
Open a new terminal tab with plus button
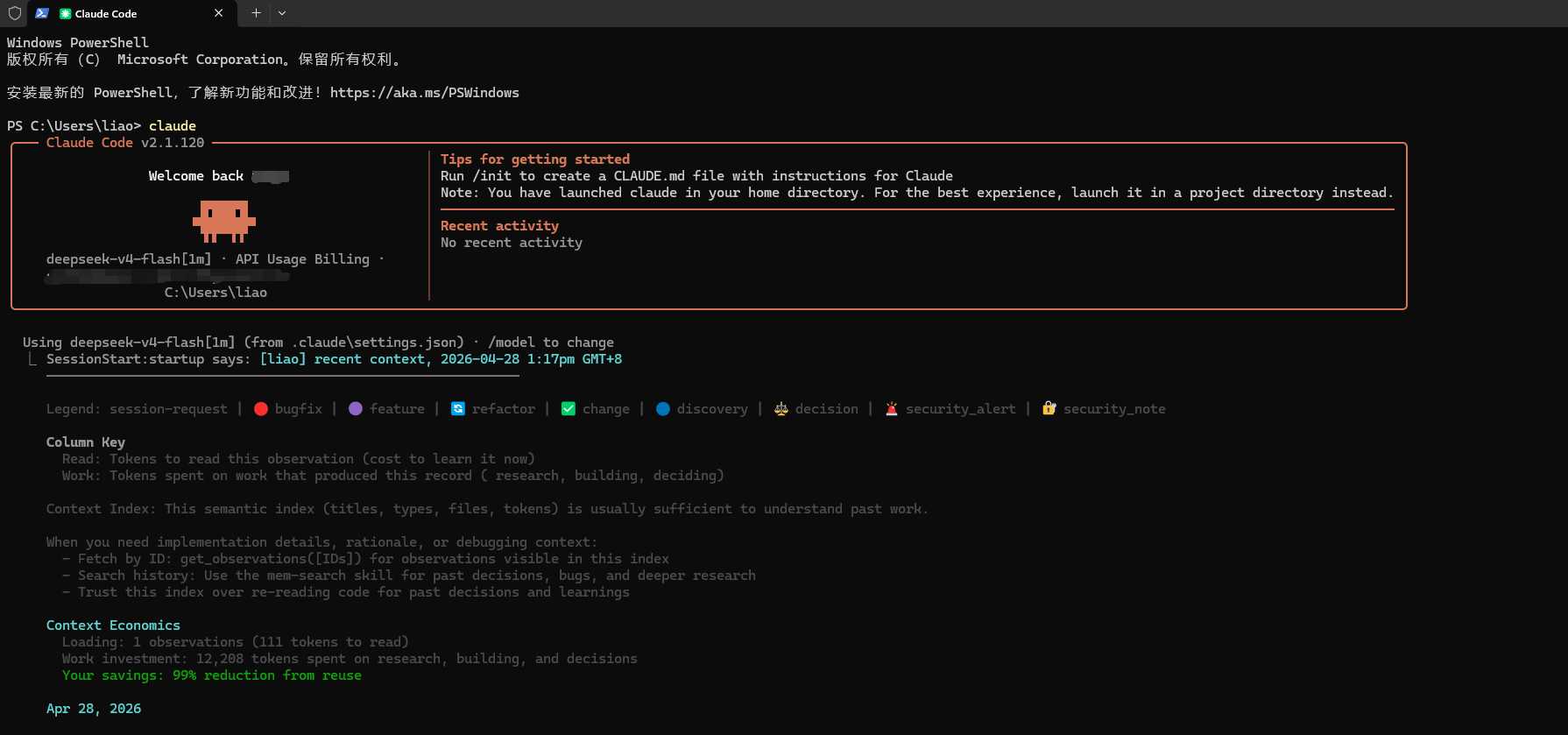[256, 13]
